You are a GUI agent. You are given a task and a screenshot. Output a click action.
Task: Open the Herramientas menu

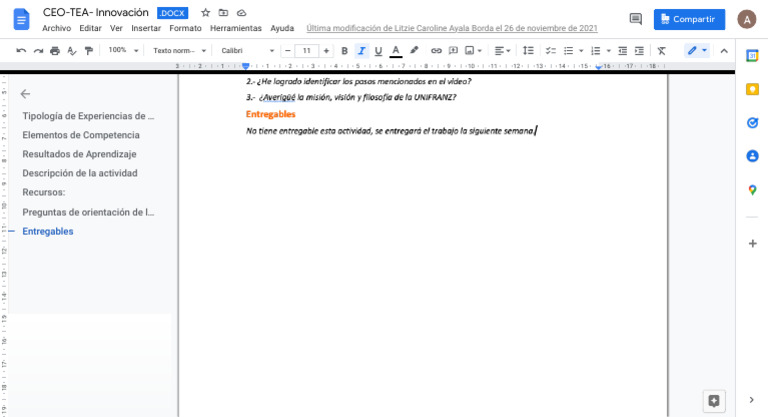click(x=236, y=28)
